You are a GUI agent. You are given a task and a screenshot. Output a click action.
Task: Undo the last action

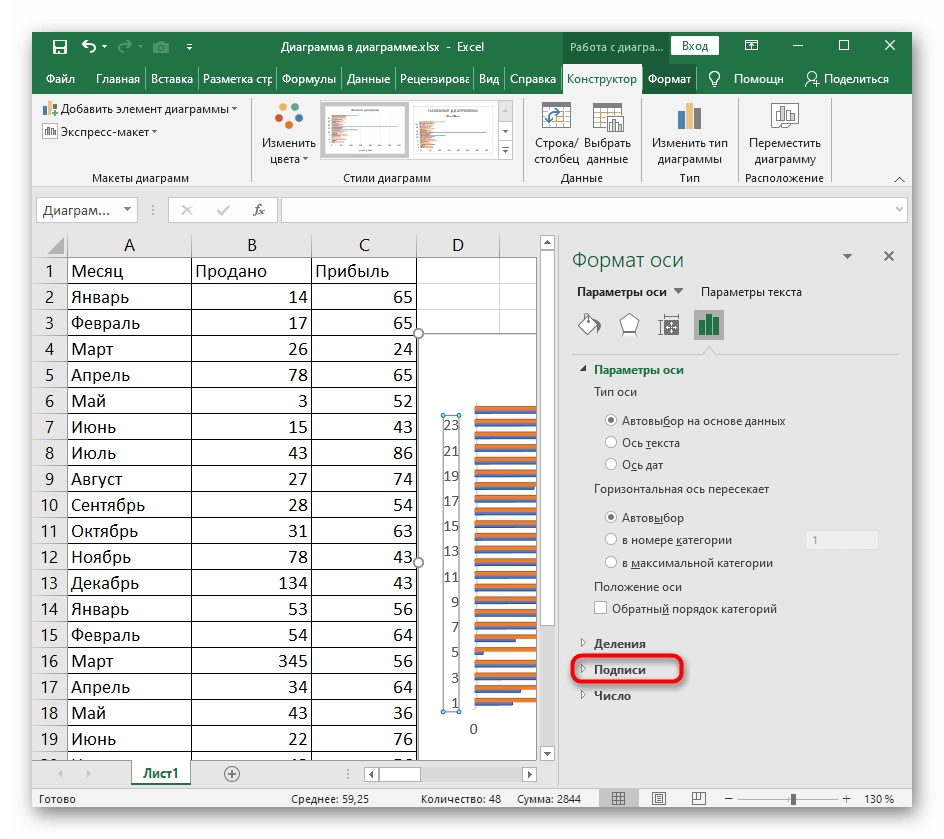point(89,46)
